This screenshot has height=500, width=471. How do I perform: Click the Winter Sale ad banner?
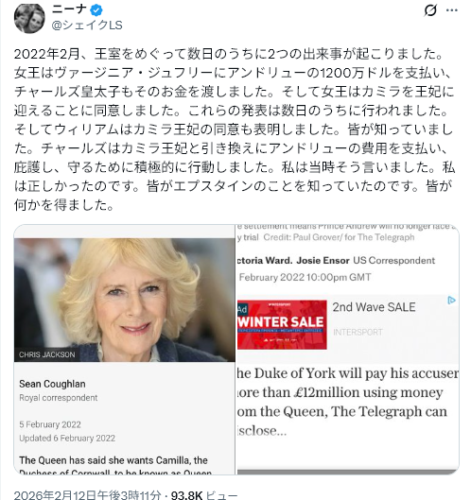pos(282,325)
